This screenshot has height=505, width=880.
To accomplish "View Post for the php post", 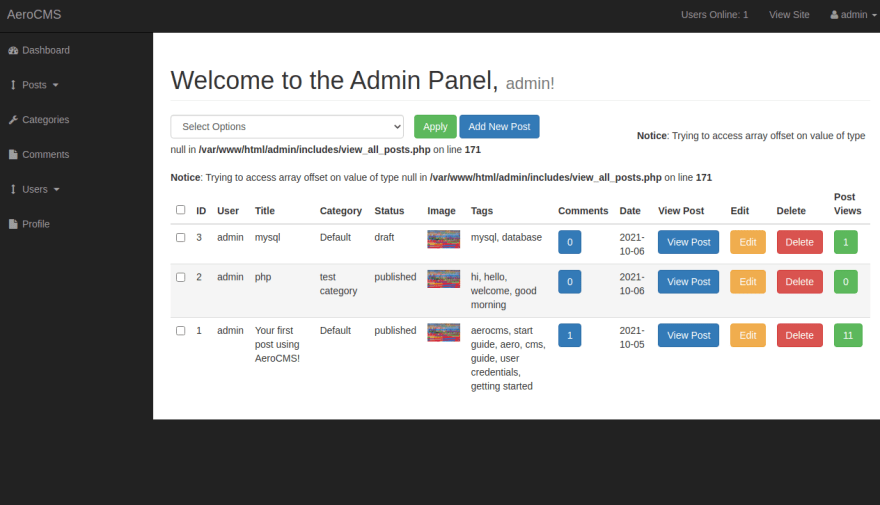I will [688, 282].
